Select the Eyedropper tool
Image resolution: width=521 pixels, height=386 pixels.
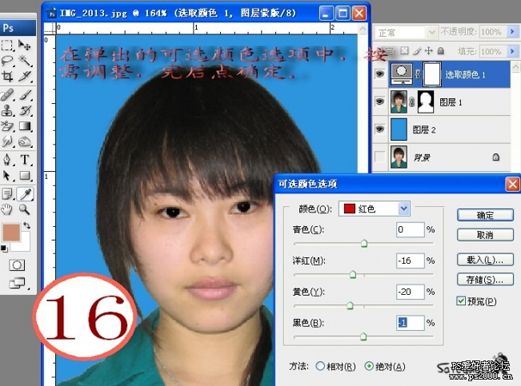(x=25, y=194)
